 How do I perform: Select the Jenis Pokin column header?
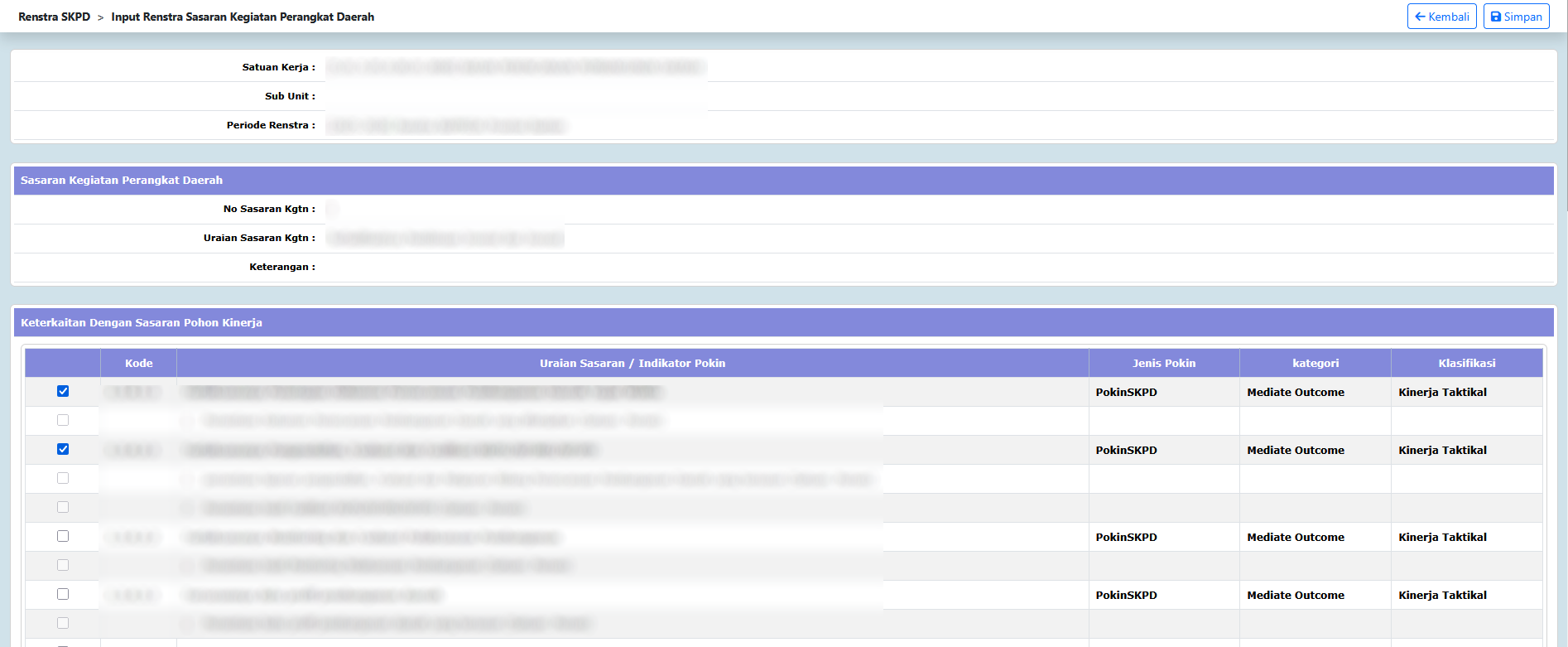pyautogui.click(x=1163, y=363)
